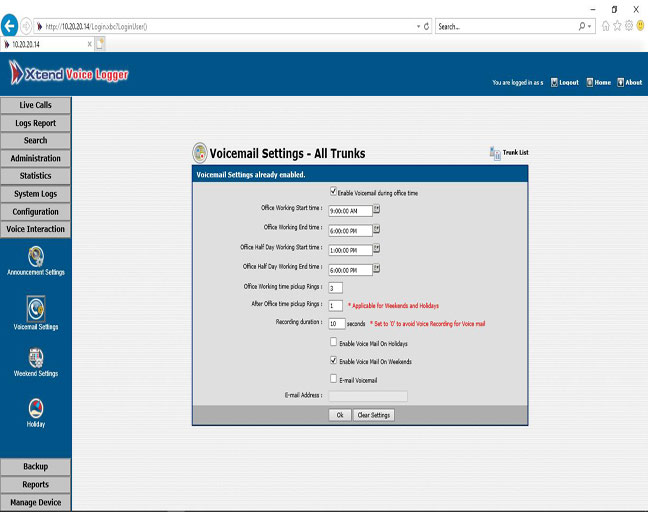Check the E-mail Voicemail checkbox
This screenshot has height=512, width=648.
(x=334, y=379)
